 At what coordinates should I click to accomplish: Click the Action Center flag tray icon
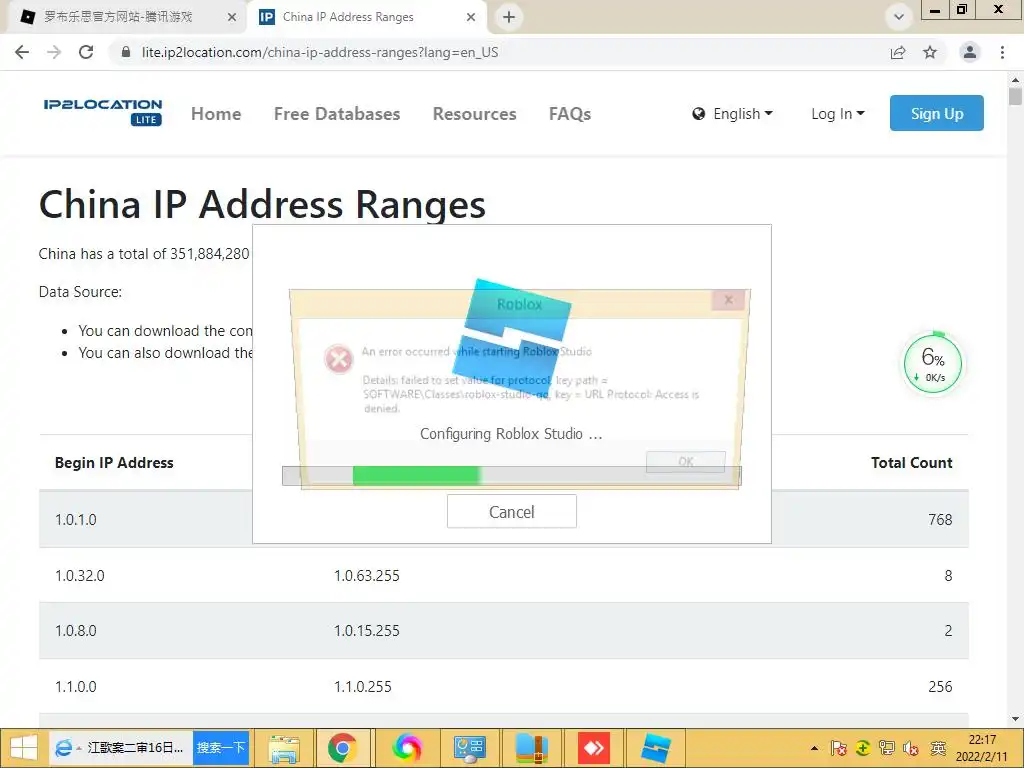coord(839,748)
